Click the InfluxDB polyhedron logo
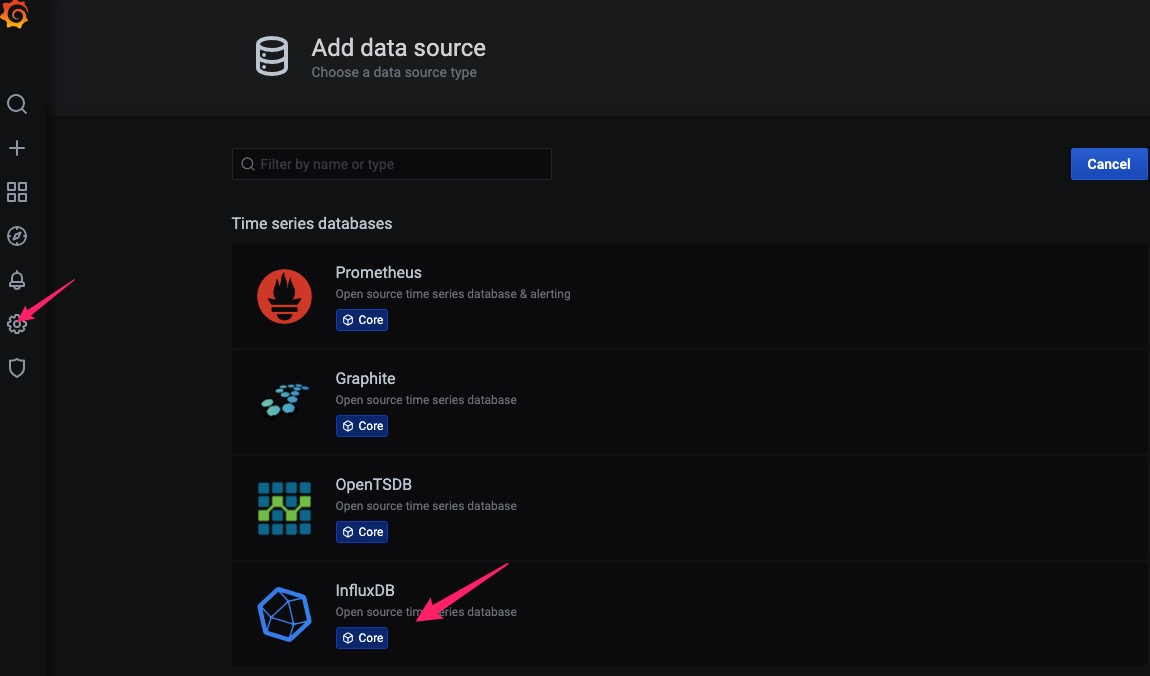Viewport: 1150px width, 676px height. (x=284, y=614)
